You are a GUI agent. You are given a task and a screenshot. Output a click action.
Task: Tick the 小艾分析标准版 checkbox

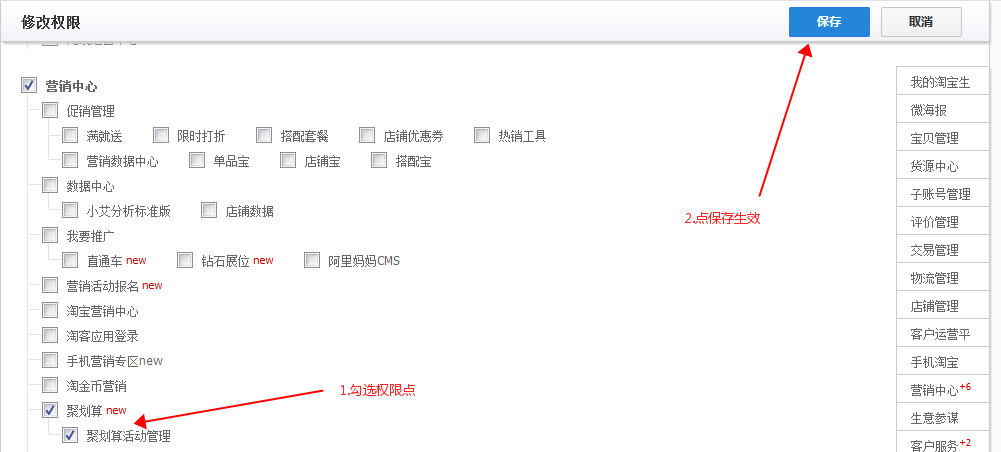pyautogui.click(x=70, y=211)
